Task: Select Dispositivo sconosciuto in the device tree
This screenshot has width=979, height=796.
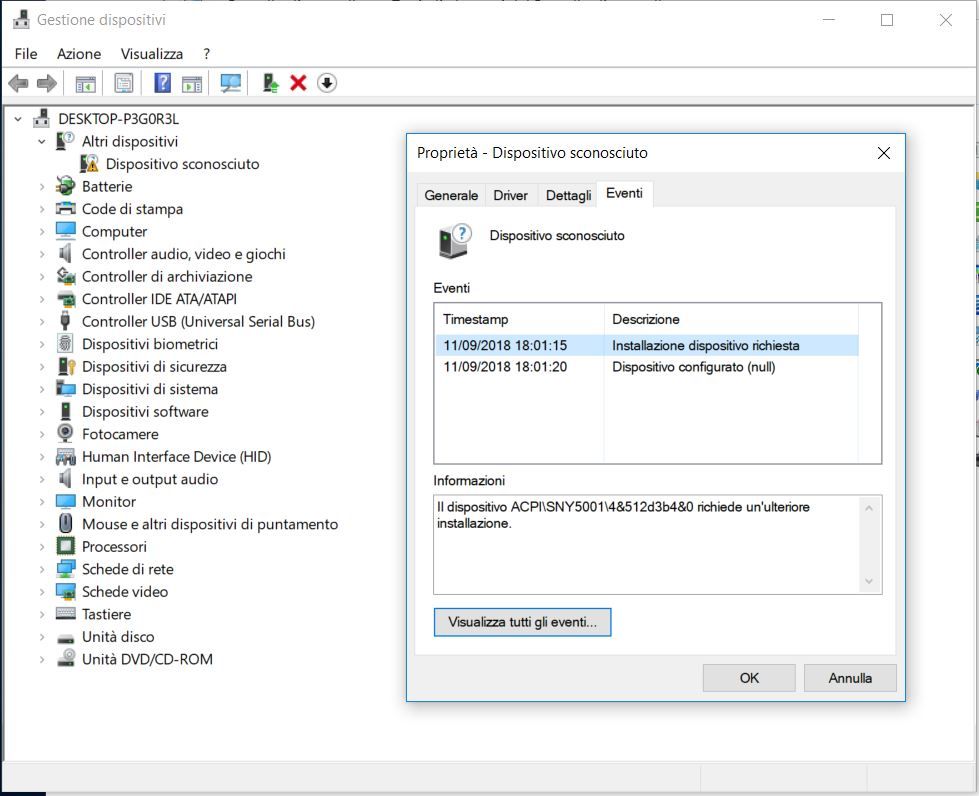Action: tap(182, 164)
